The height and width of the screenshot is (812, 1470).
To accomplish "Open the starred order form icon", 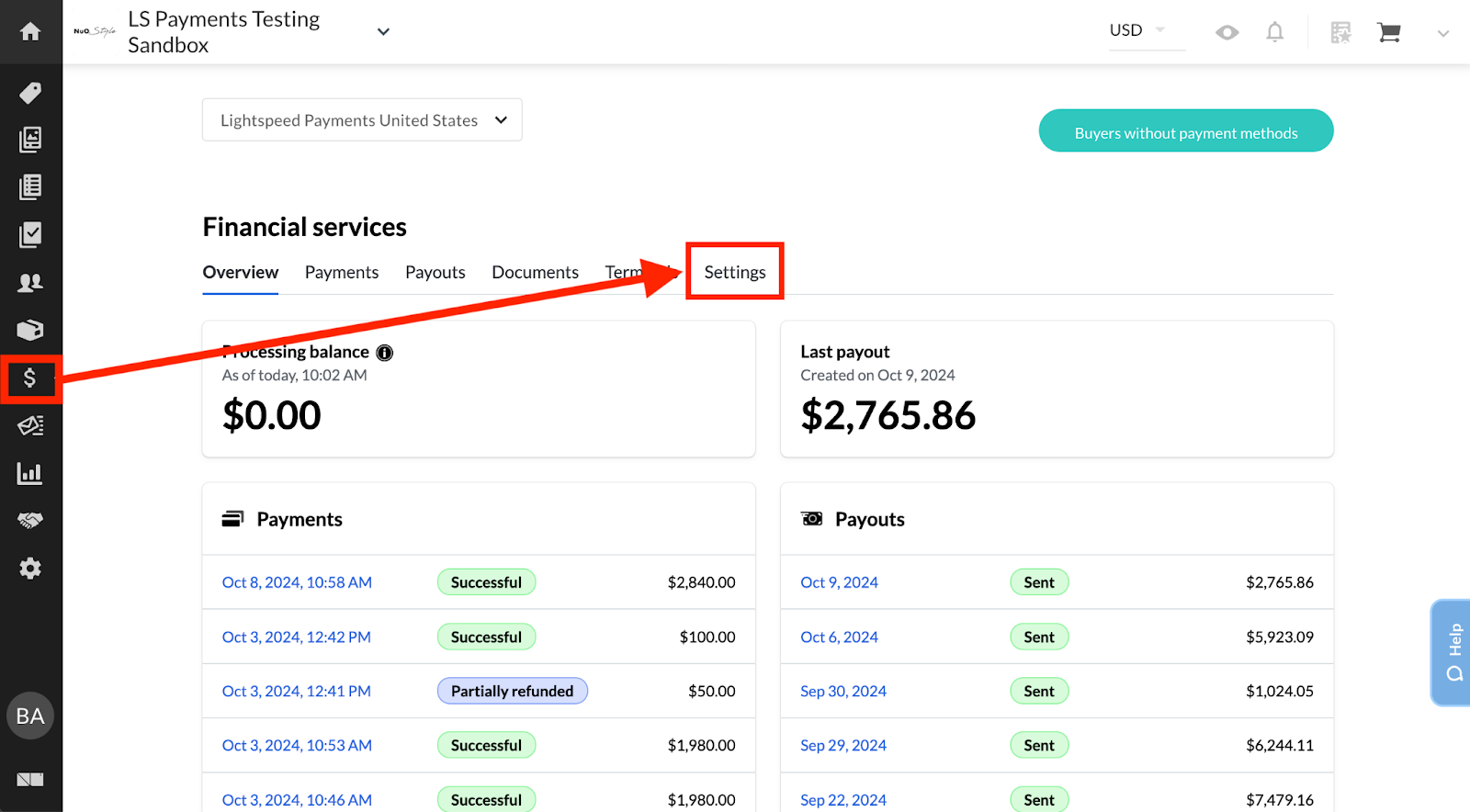I will point(1341,33).
